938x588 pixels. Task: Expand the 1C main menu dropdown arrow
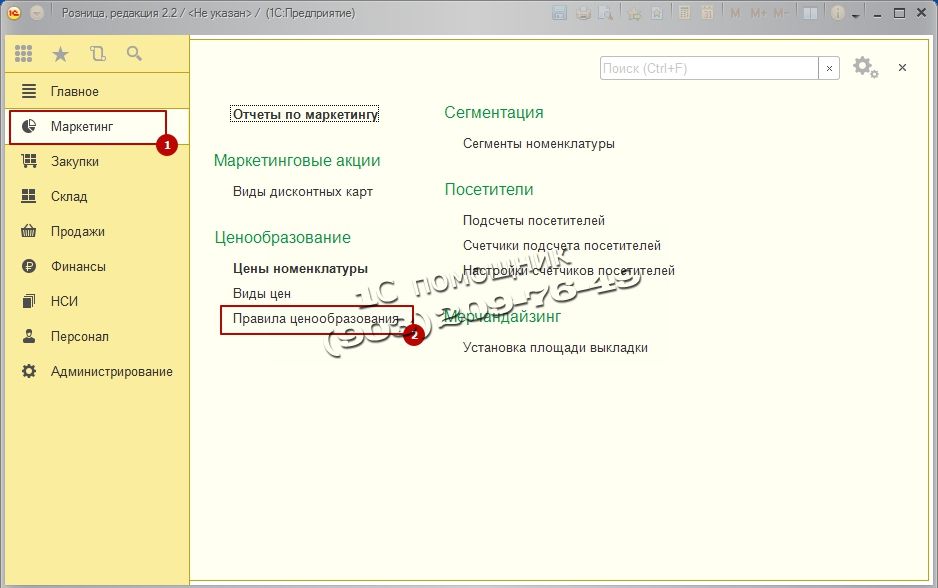pyautogui.click(x=37, y=13)
